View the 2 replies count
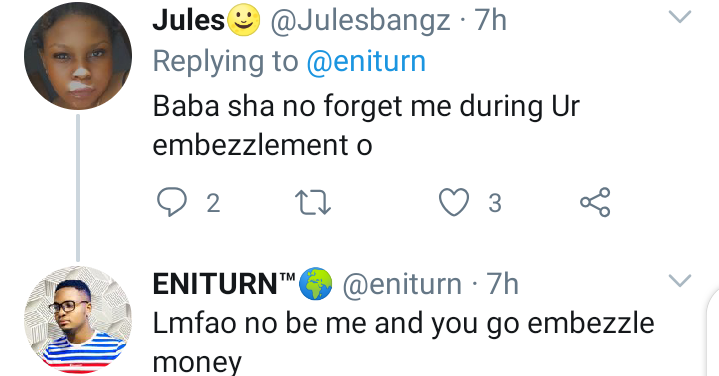 click(x=213, y=203)
